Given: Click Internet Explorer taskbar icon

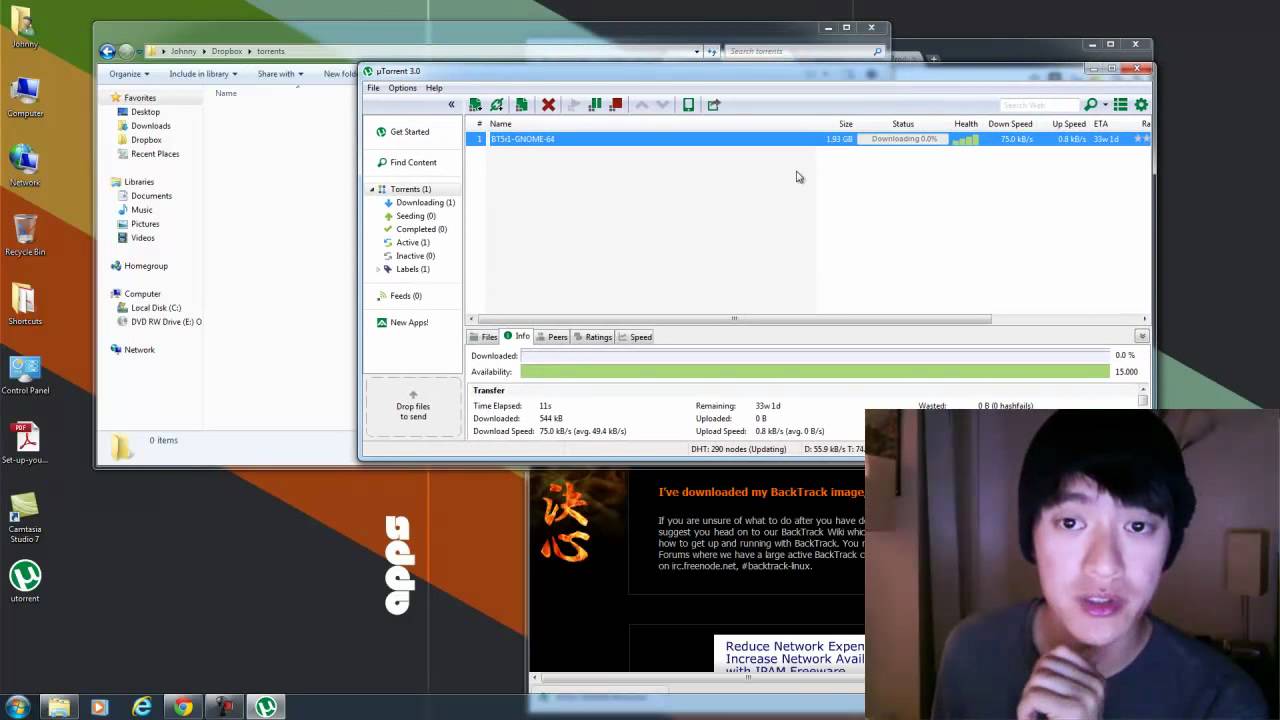Looking at the screenshot, I should (x=142, y=707).
